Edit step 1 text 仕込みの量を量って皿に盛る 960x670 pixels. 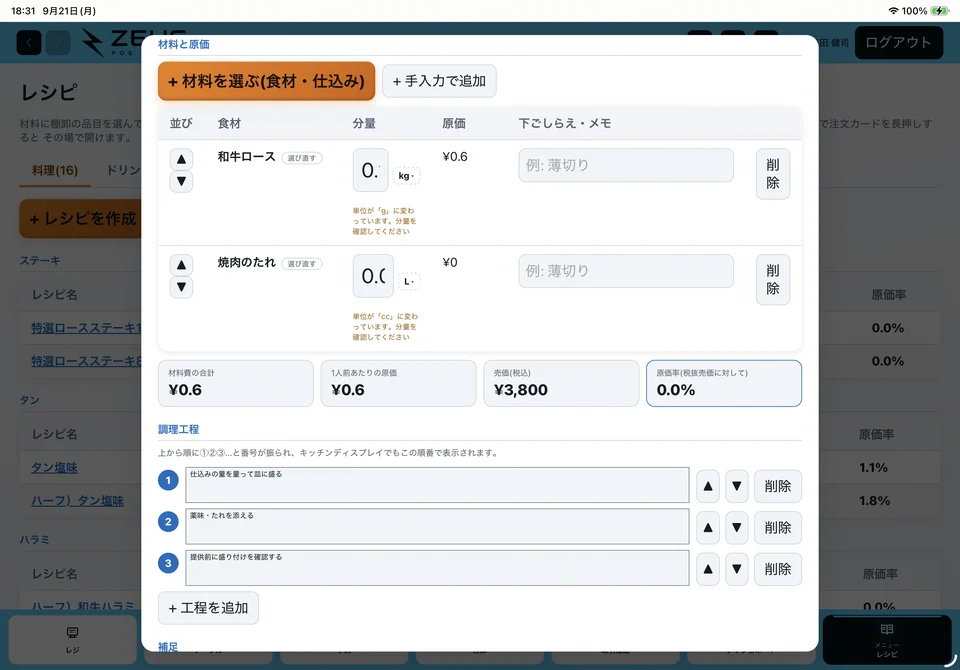(x=437, y=485)
